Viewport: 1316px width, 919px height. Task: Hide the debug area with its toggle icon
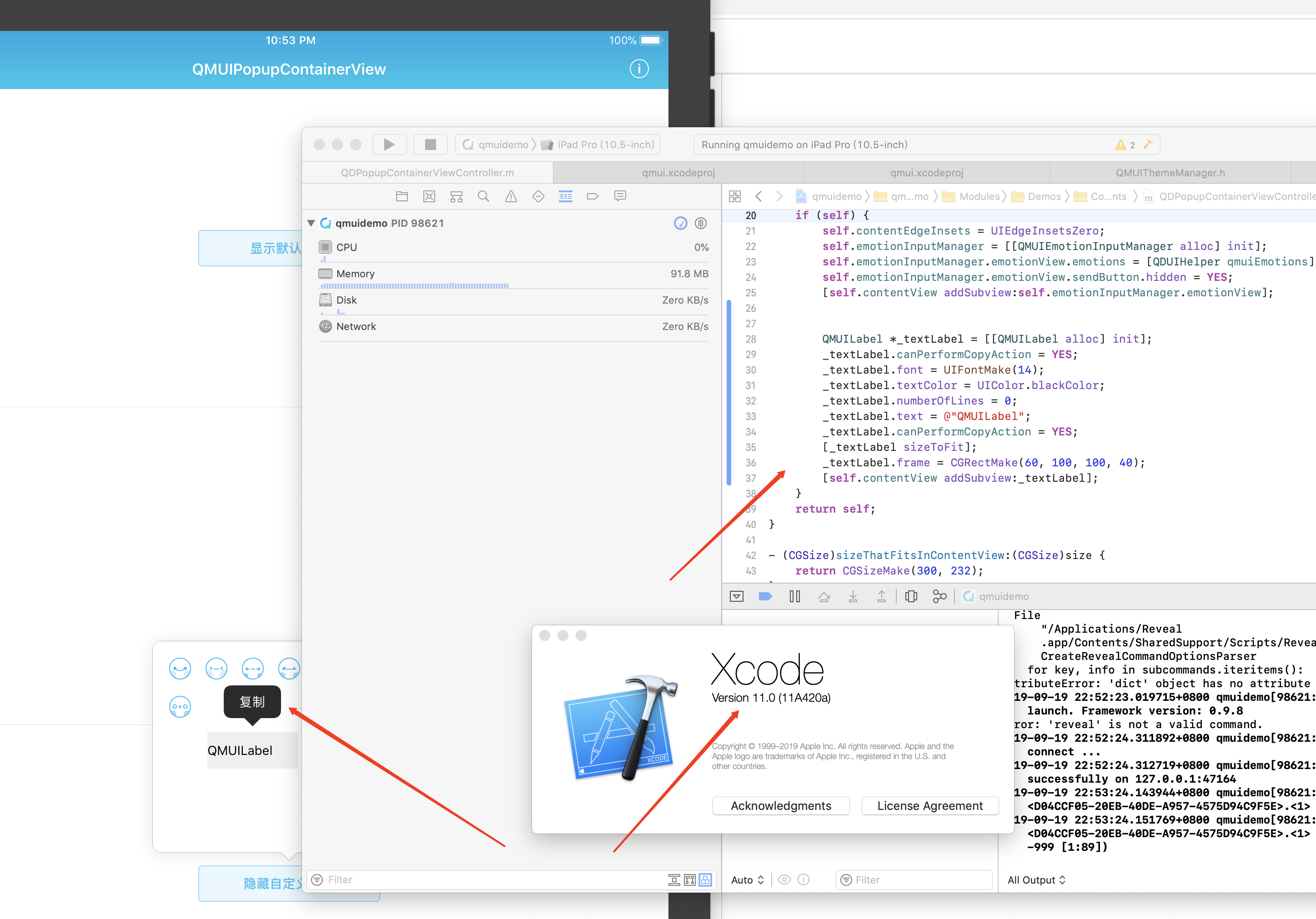(737, 596)
